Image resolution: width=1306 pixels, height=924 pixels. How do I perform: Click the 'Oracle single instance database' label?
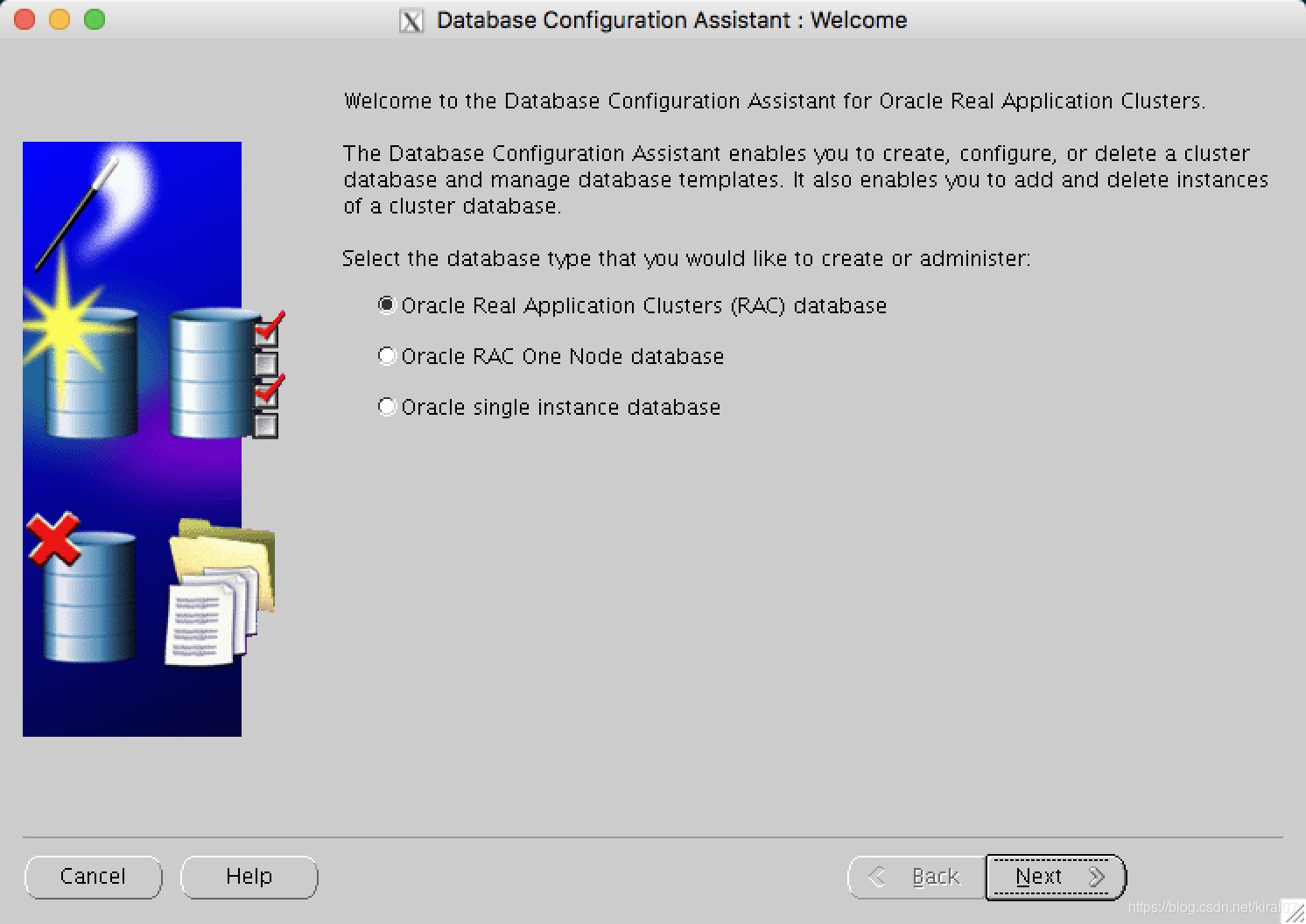(561, 407)
